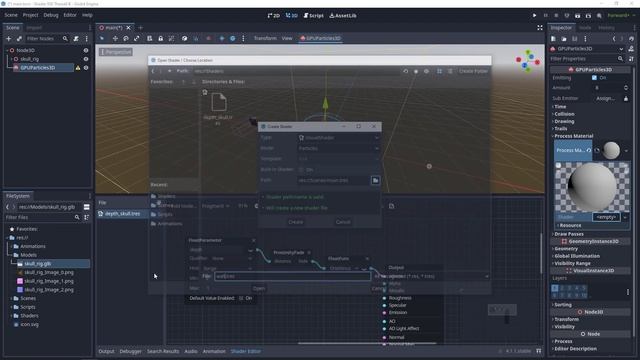Select the arrow Select mode tool
The width and height of the screenshot is (640, 360).
coord(102,38)
